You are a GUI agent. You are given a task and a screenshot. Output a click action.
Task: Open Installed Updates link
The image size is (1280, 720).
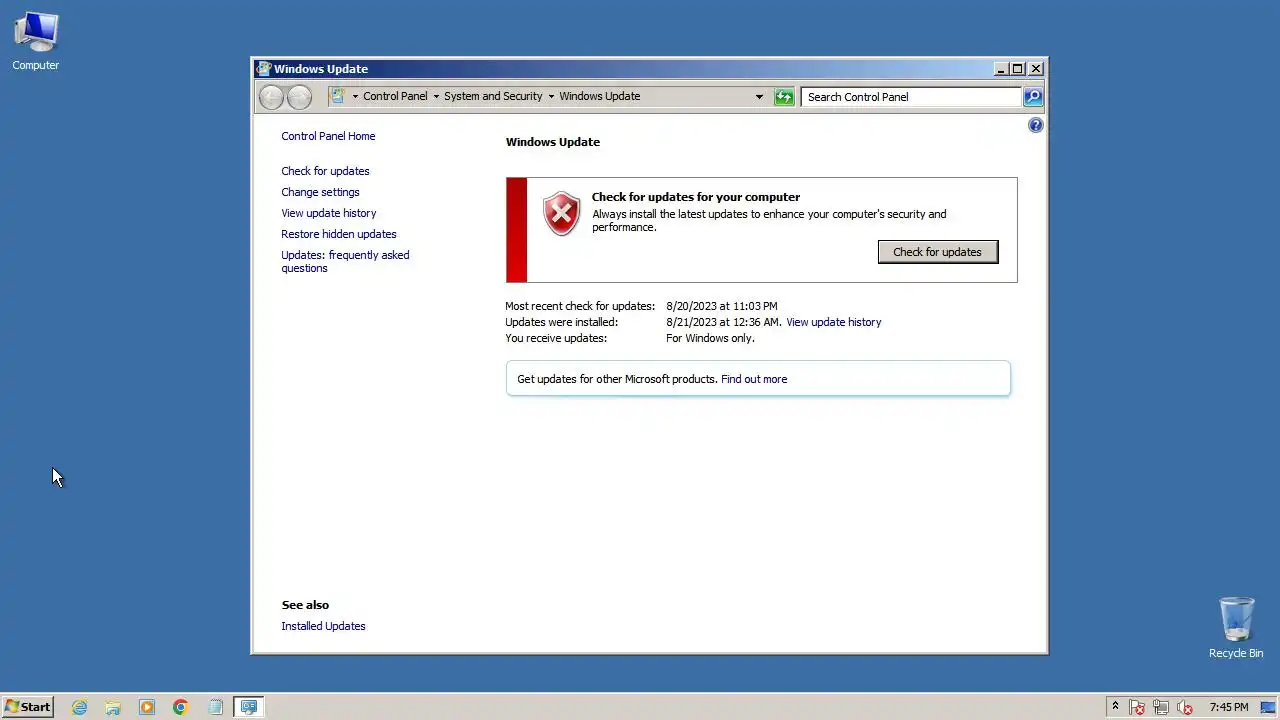(323, 626)
